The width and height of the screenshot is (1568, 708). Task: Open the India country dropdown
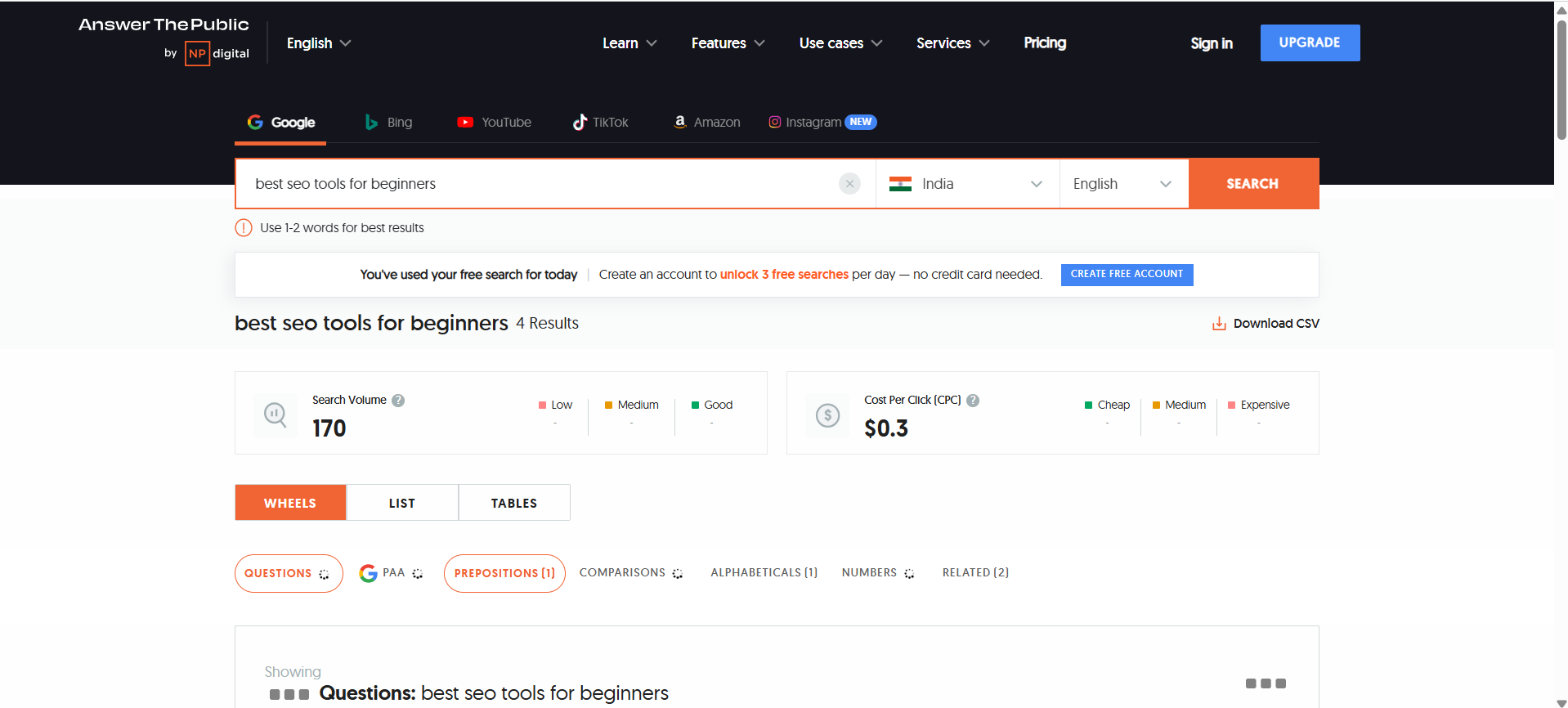click(x=967, y=184)
